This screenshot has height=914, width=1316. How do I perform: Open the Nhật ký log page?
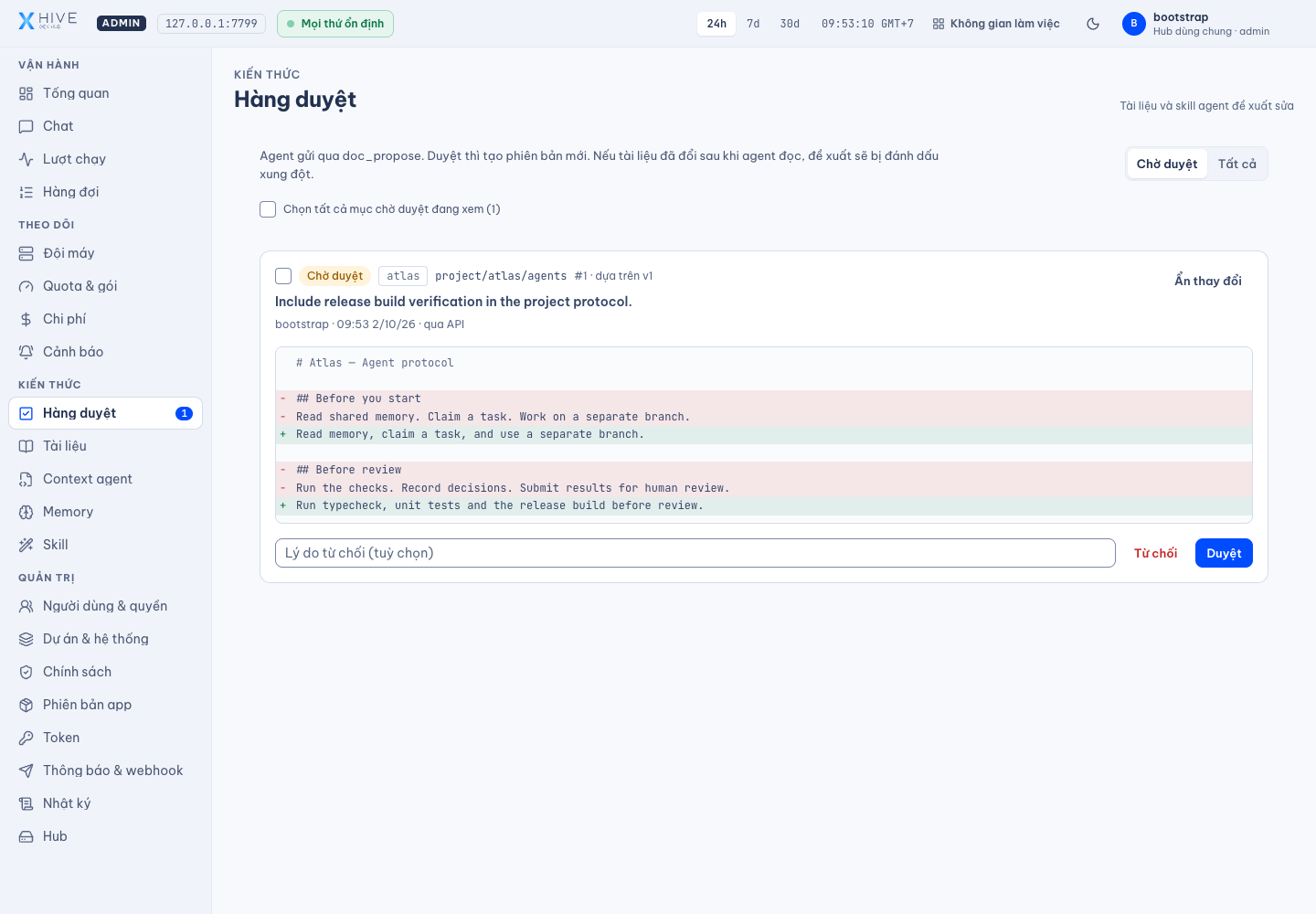pyautogui.click(x=105, y=803)
